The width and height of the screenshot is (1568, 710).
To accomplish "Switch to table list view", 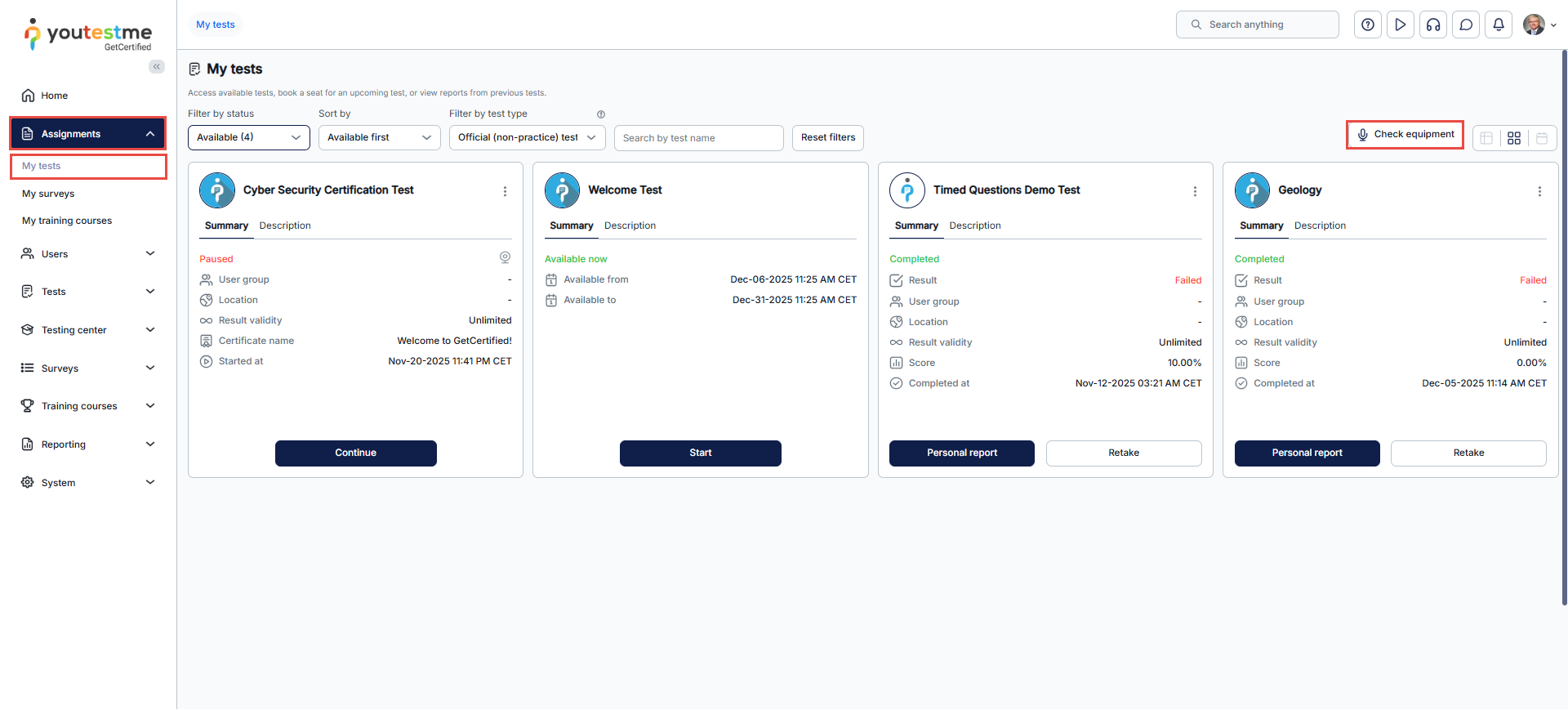I will (1486, 138).
